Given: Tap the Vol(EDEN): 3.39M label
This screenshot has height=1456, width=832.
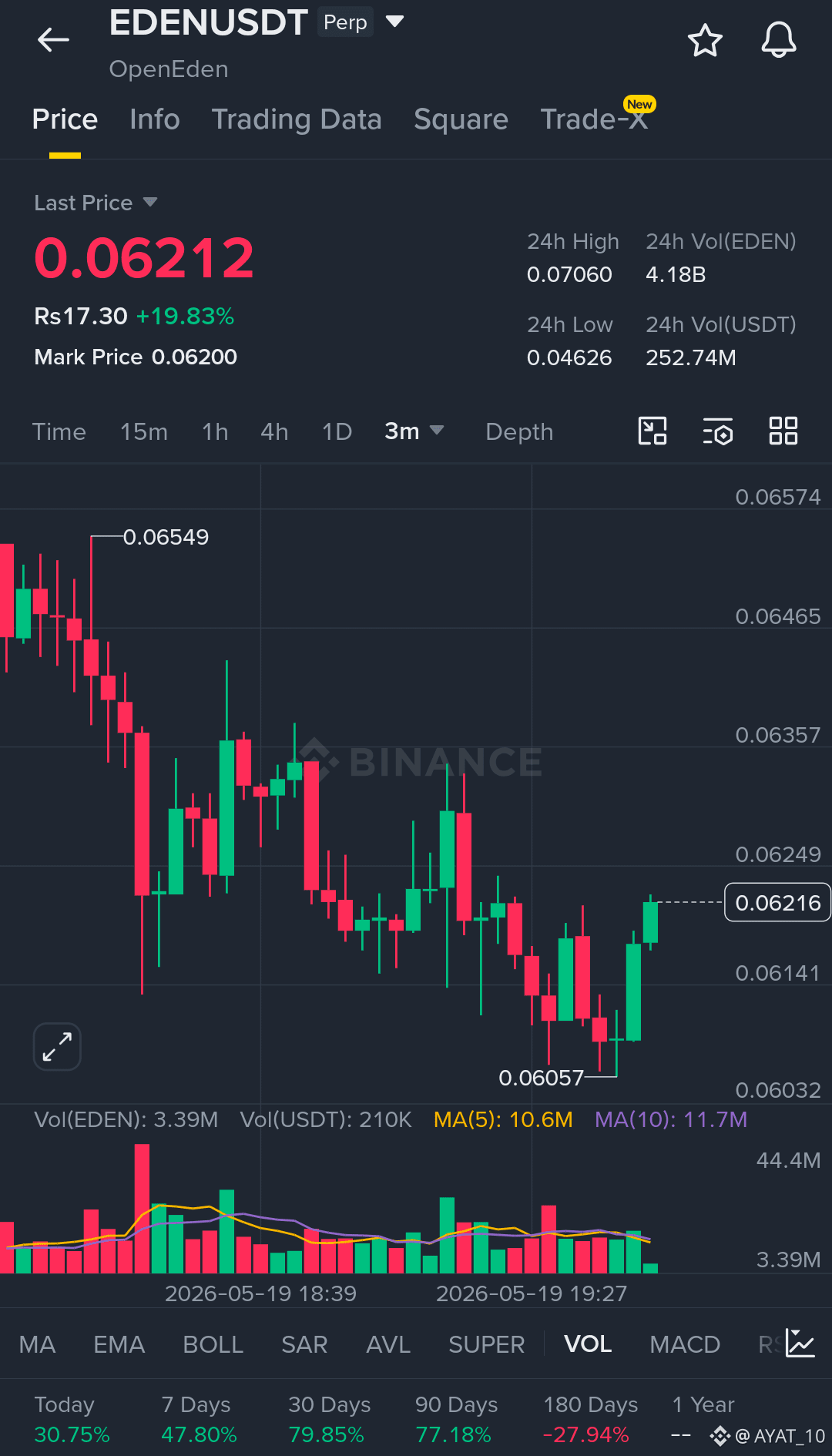Looking at the screenshot, I should (126, 1119).
